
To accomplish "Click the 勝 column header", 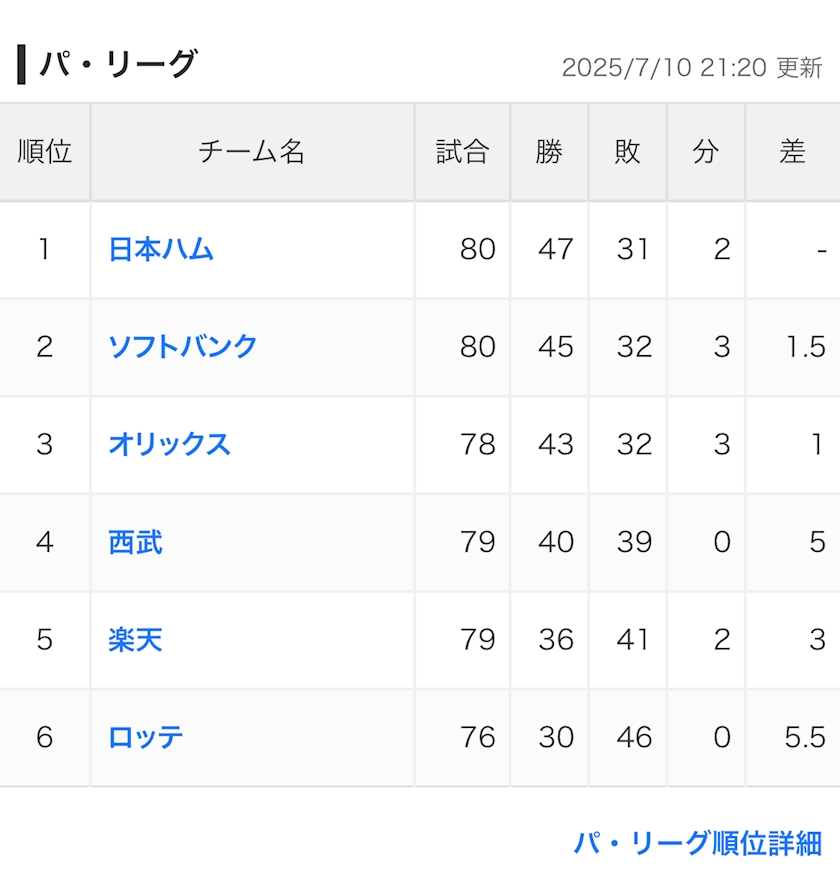I will [549, 152].
